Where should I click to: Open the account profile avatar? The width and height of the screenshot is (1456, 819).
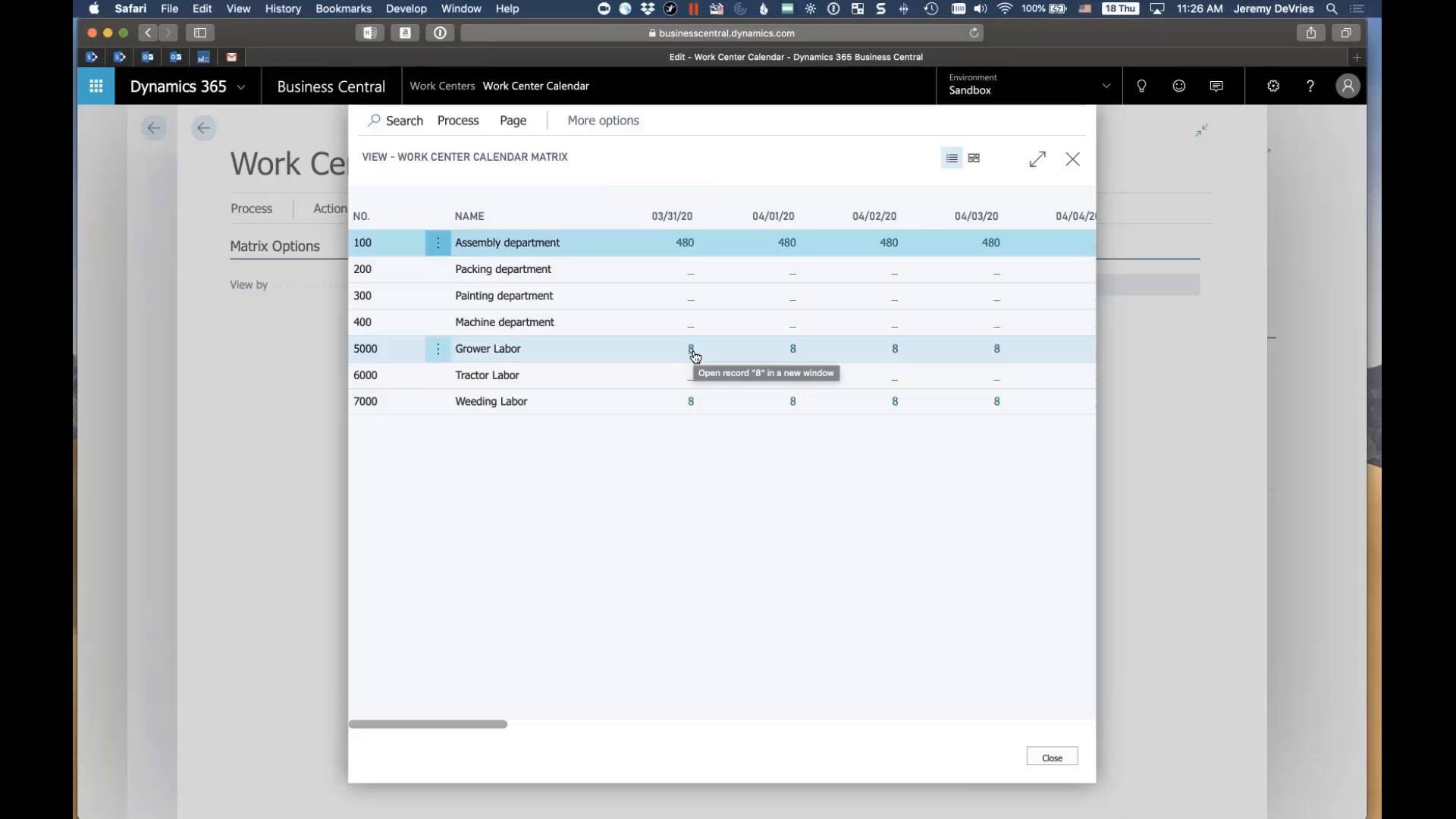pos(1347,86)
